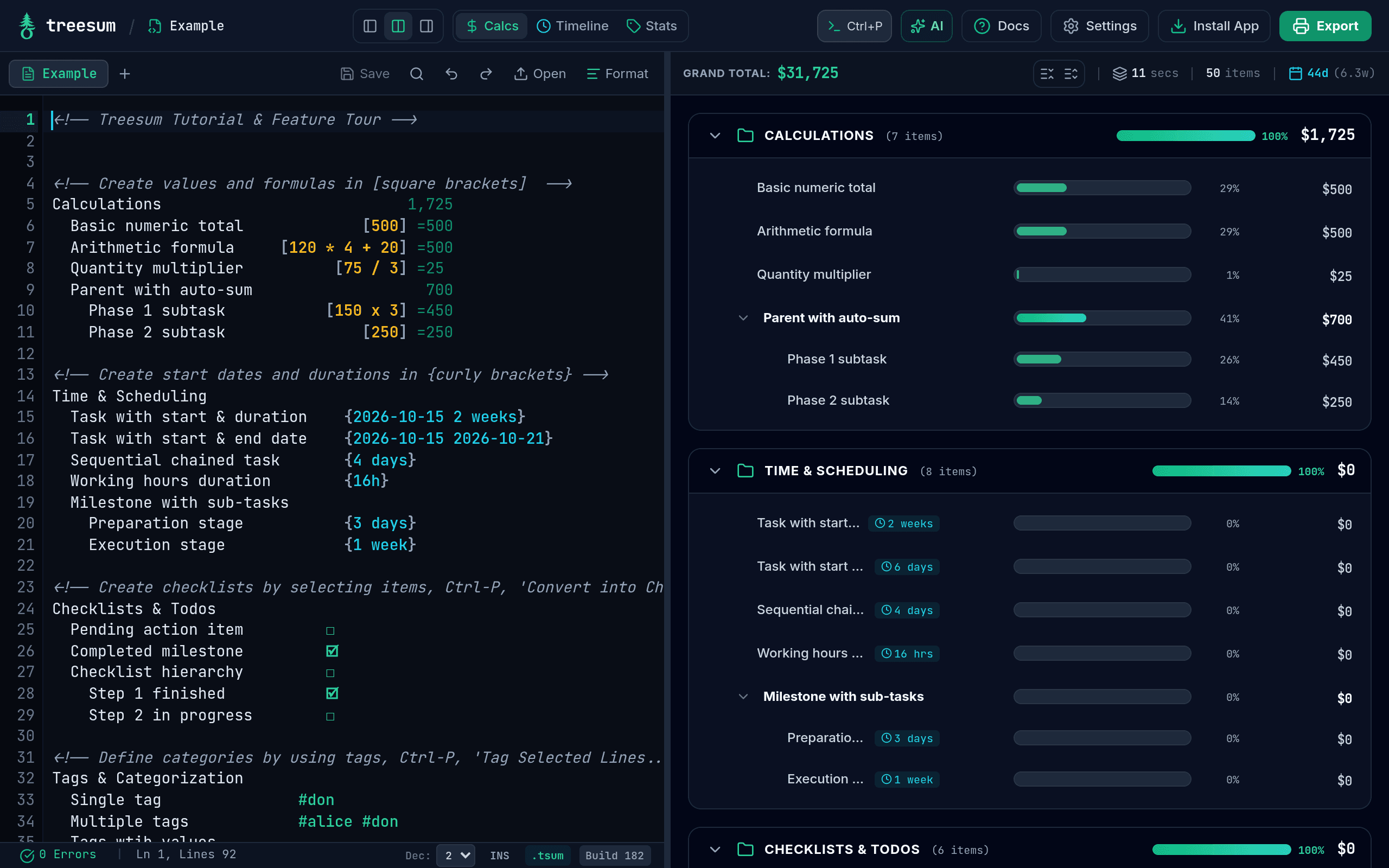Screen dimensions: 1389x868
Task: Select the right-panel-only layout icon
Action: pos(426,26)
